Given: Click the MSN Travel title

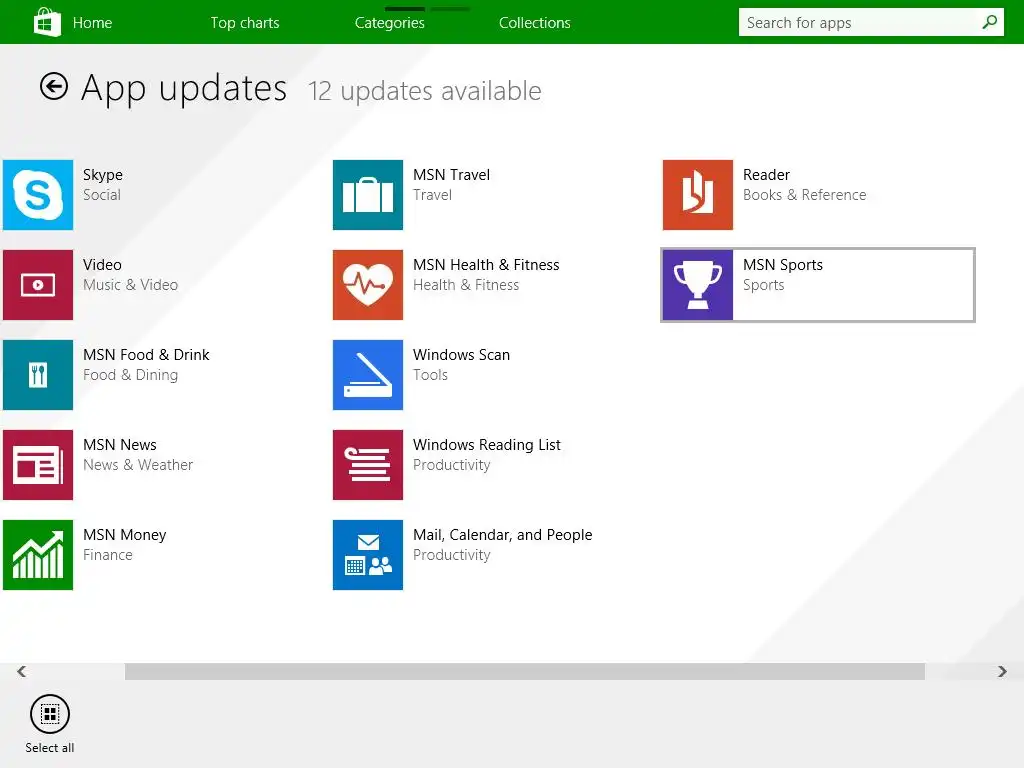Looking at the screenshot, I should tap(451, 175).
